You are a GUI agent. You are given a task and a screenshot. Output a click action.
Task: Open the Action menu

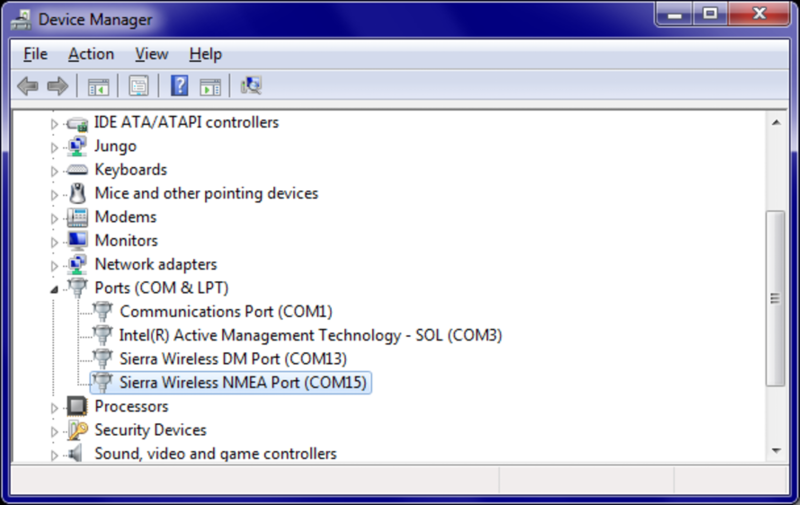pos(91,54)
